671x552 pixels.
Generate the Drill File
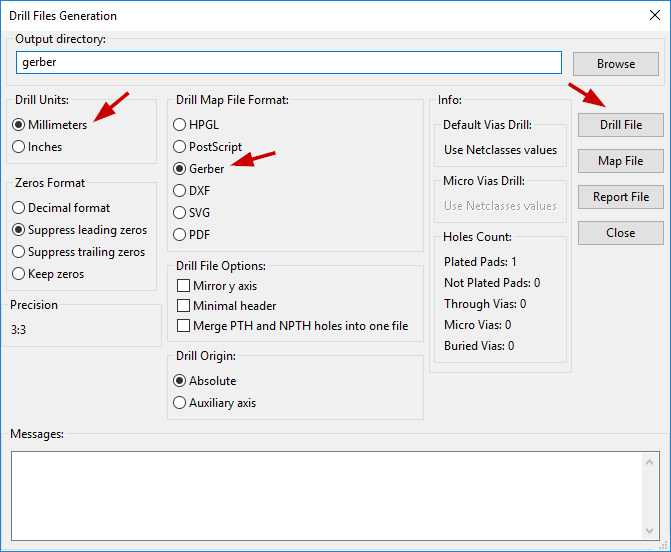pos(621,125)
